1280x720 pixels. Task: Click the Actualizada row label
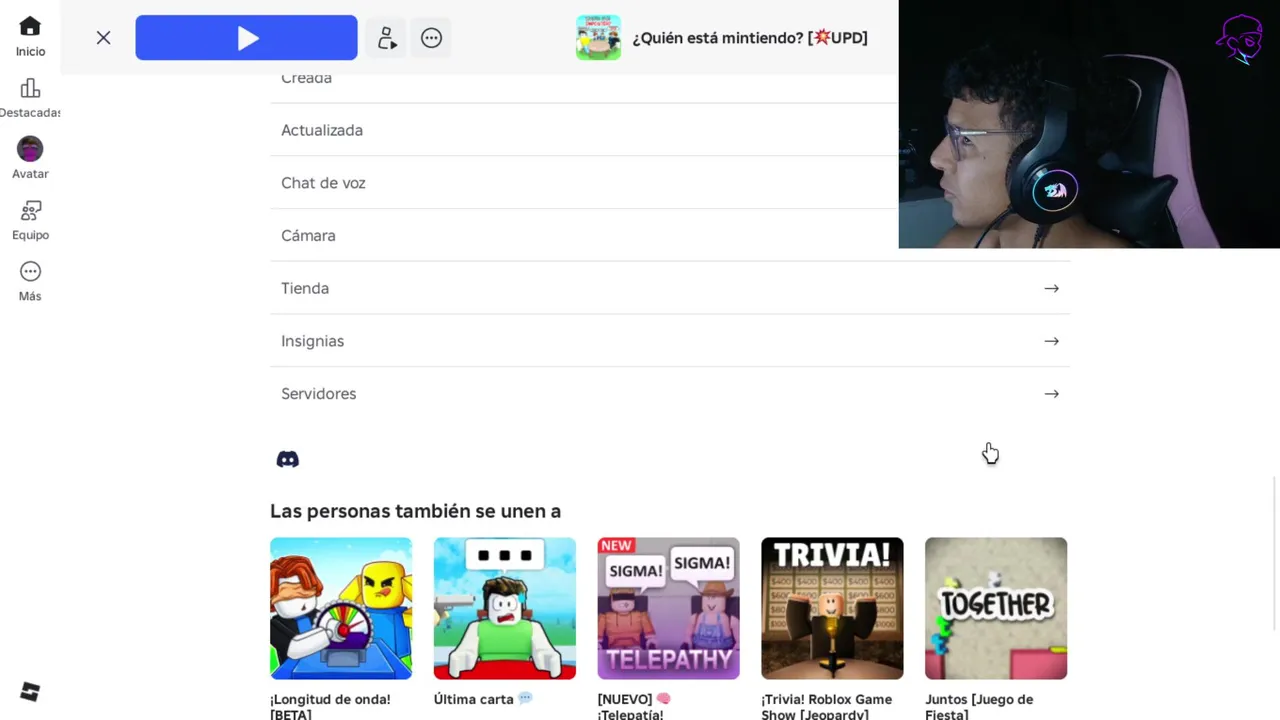[x=322, y=130]
